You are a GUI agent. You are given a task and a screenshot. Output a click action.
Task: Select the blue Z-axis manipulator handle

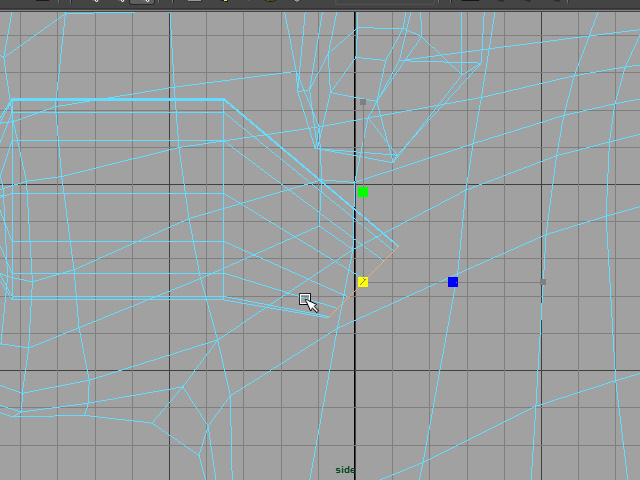click(x=453, y=282)
